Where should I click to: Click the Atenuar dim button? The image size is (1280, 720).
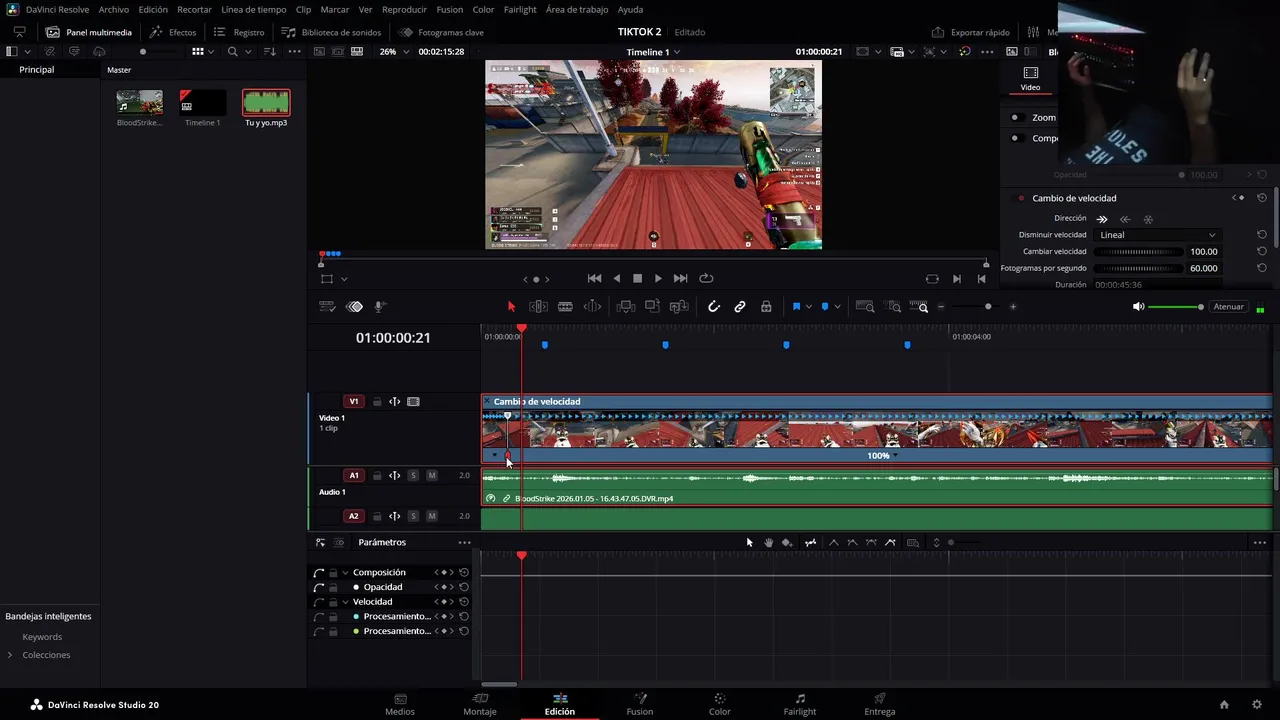point(1228,307)
